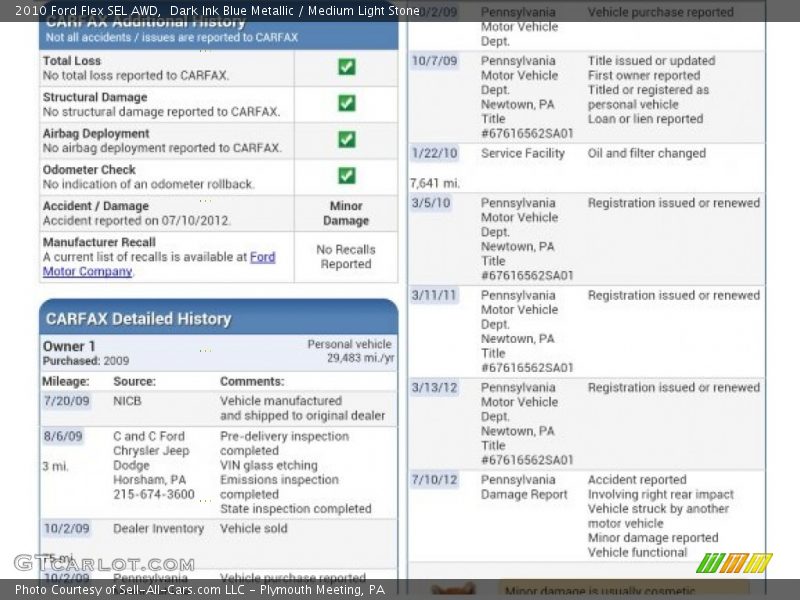This screenshot has height=600, width=800.
Task: Select the 8/6/09 date entry
Action: 63,436
